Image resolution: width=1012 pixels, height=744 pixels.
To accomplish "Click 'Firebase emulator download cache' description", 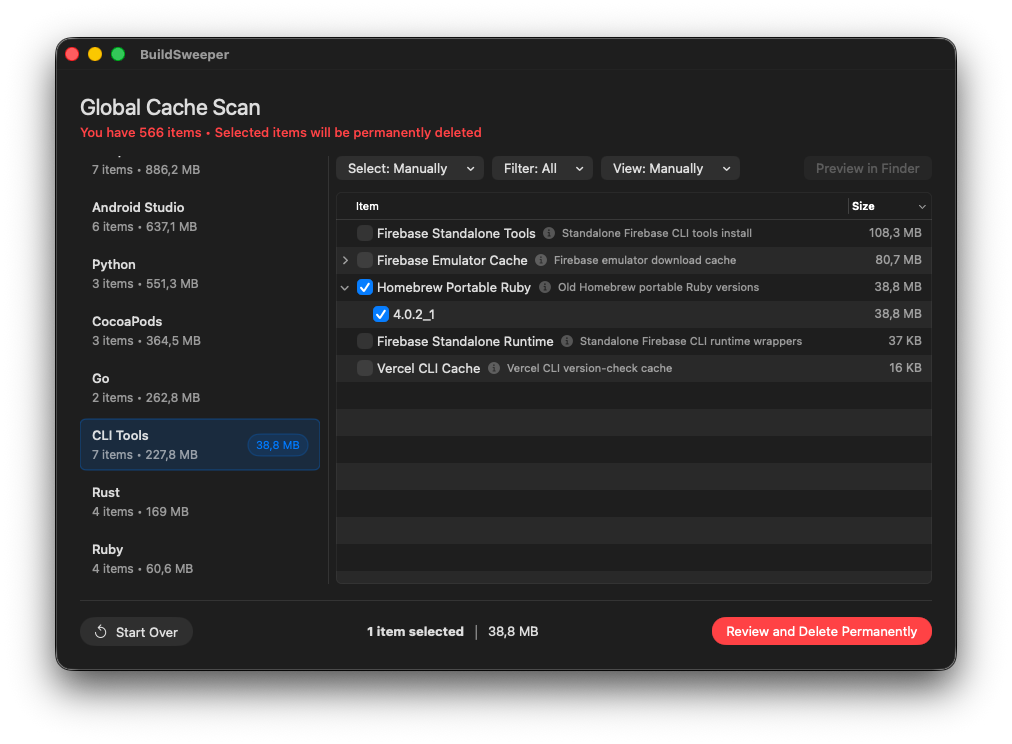I will click(645, 260).
